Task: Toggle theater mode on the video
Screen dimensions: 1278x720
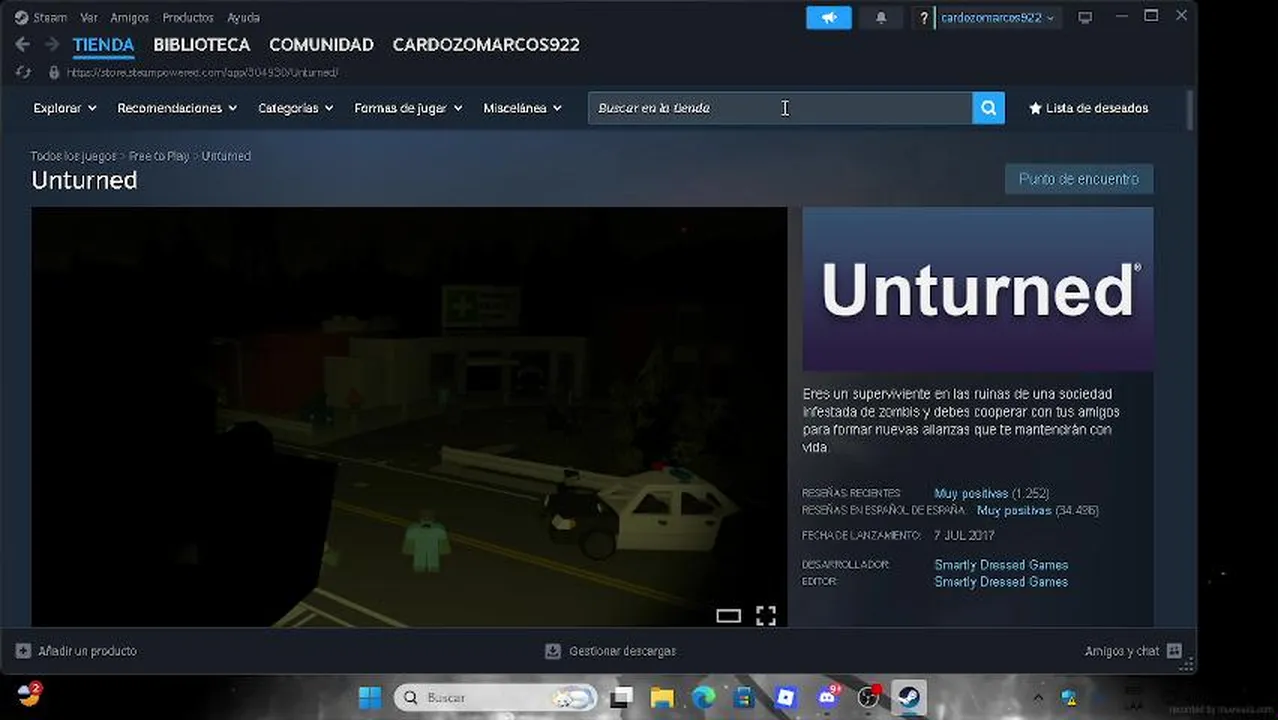Action: coord(728,616)
